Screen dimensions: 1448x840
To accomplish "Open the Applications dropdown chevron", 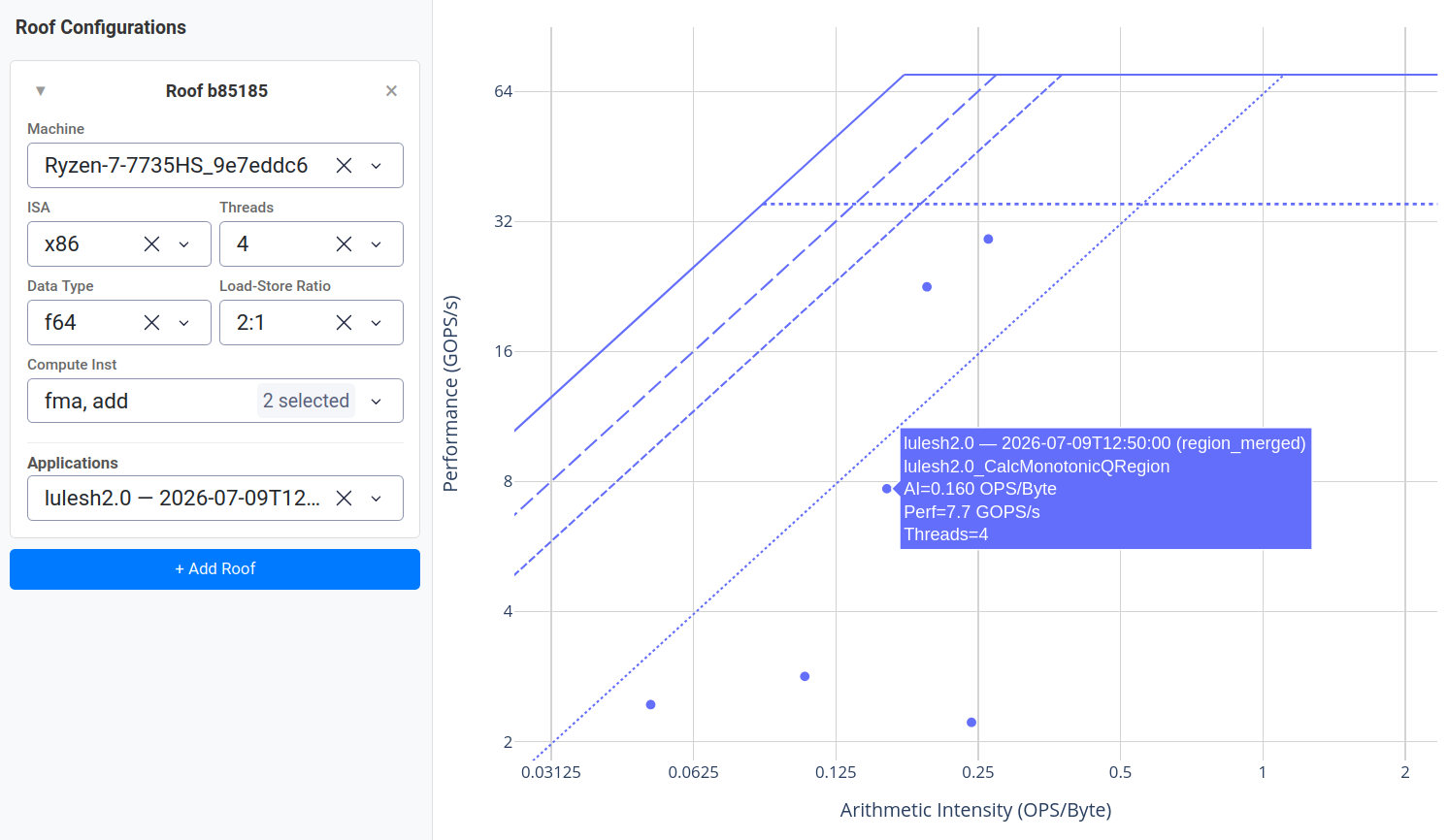I will point(377,499).
